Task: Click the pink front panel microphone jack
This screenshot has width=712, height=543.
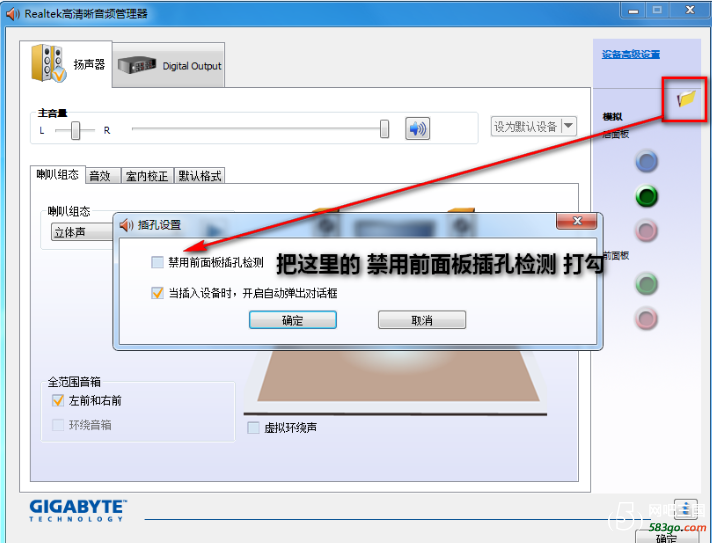Action: [x=646, y=318]
